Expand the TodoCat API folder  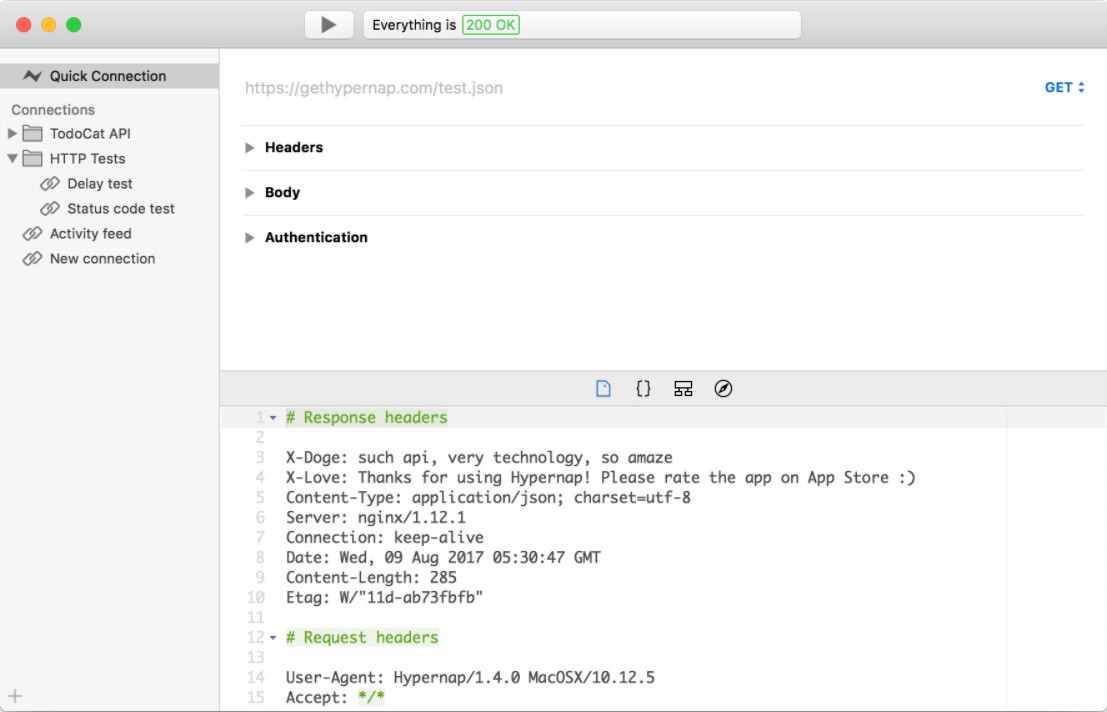coord(12,133)
